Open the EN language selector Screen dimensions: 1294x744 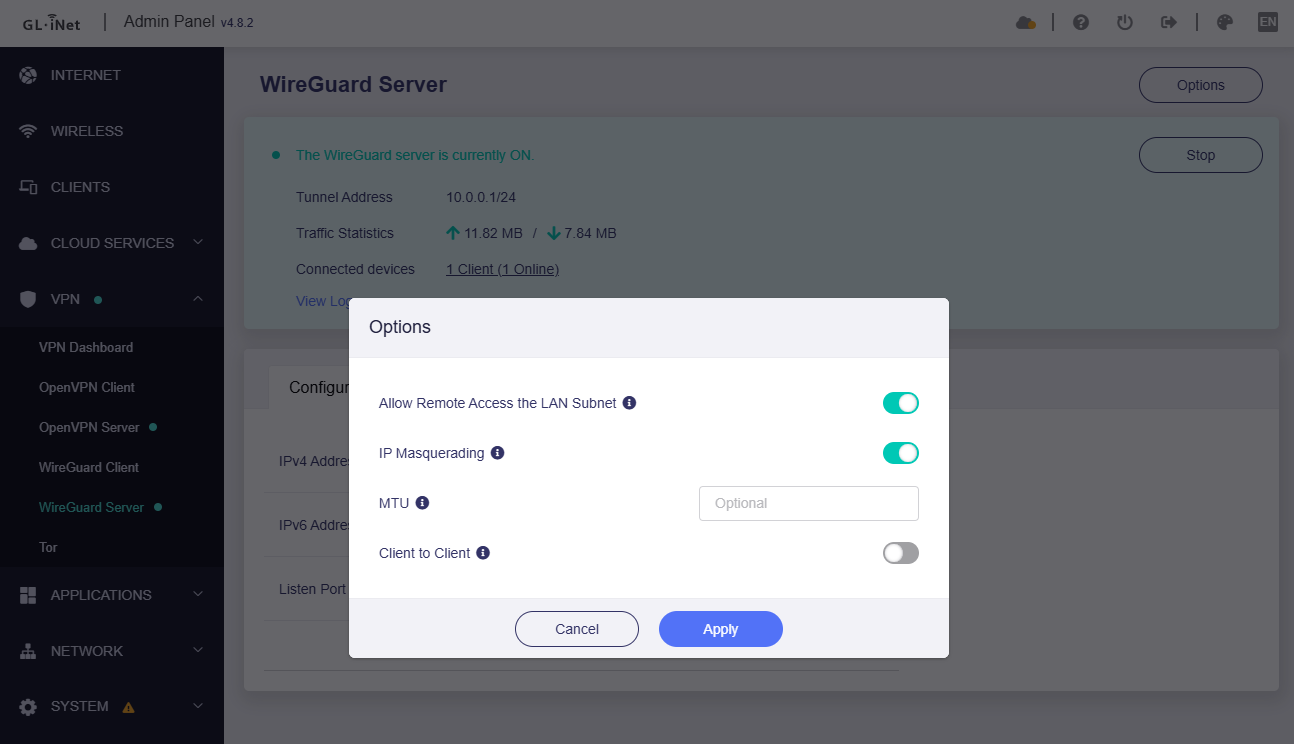click(1267, 22)
